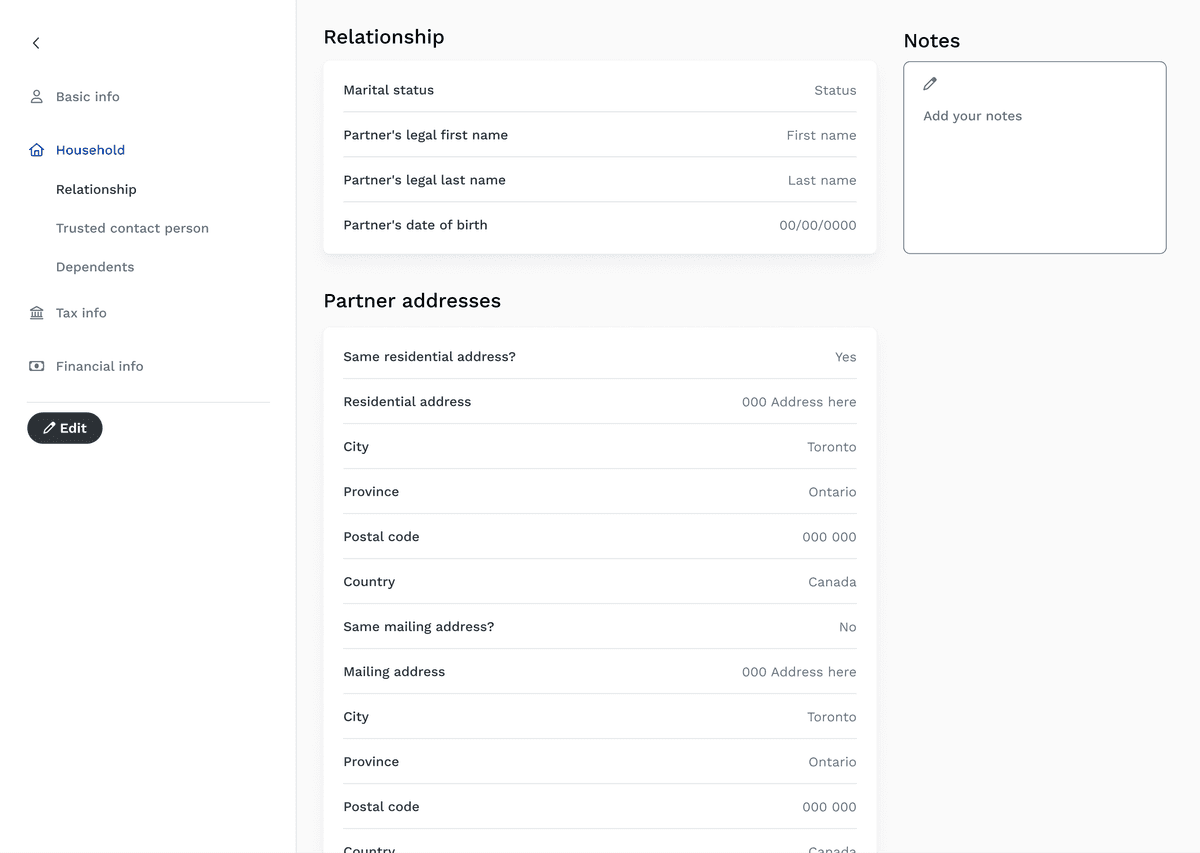This screenshot has width=1200, height=853.
Task: Open Trusted contact person subsection
Action: coord(132,228)
